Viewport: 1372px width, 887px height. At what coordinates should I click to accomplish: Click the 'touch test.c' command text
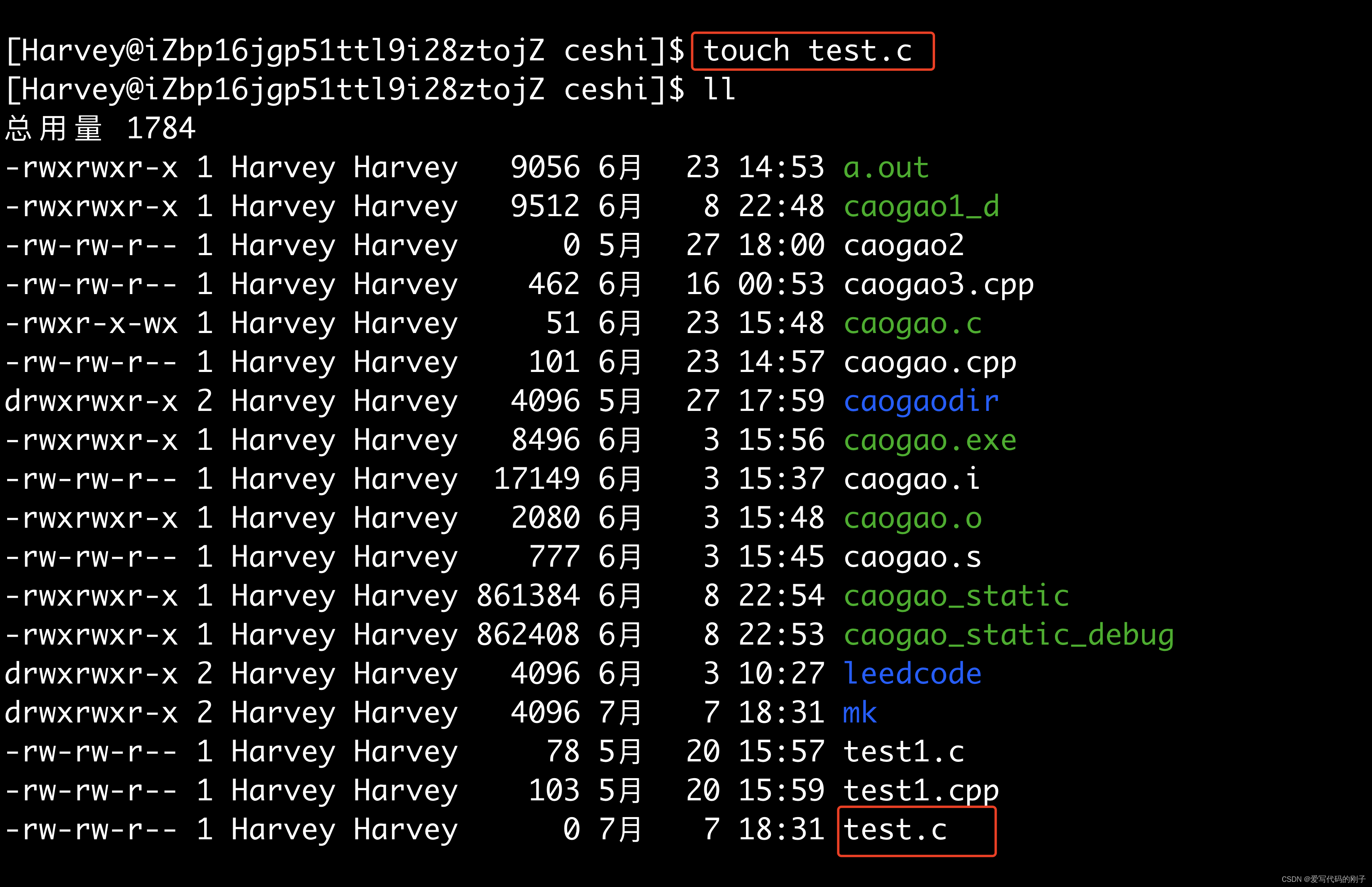pos(808,51)
